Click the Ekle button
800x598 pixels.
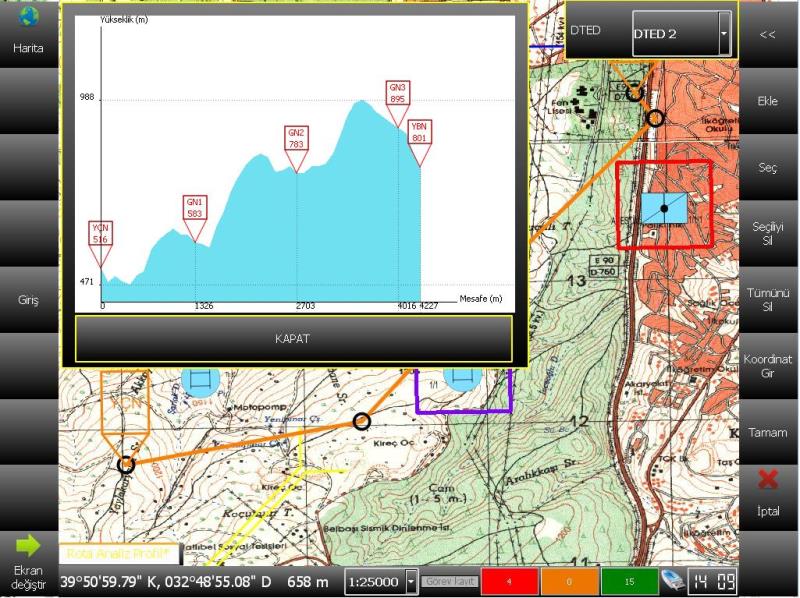pyautogui.click(x=768, y=101)
